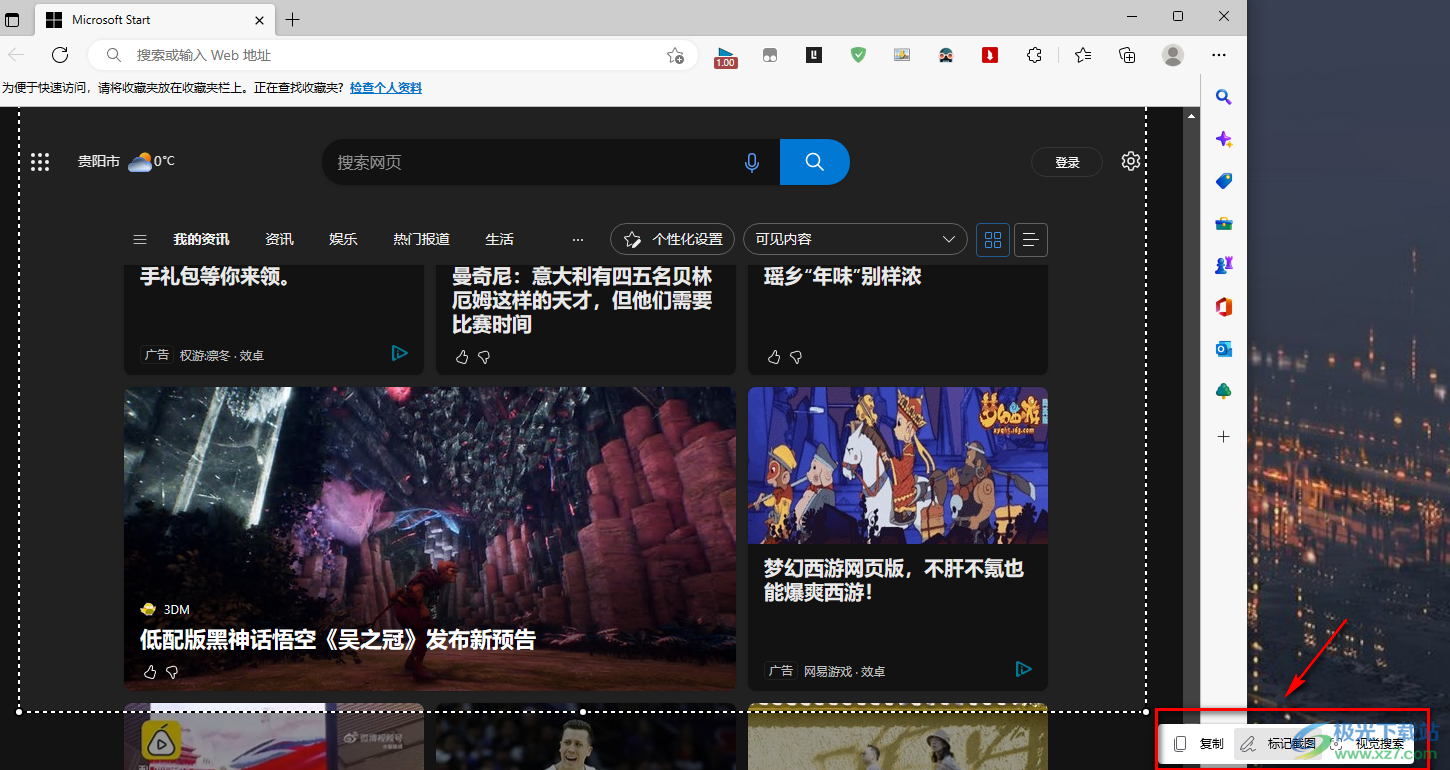Click 标记截图 to annotate capture
Viewport: 1450px width, 770px height.
(x=1278, y=743)
